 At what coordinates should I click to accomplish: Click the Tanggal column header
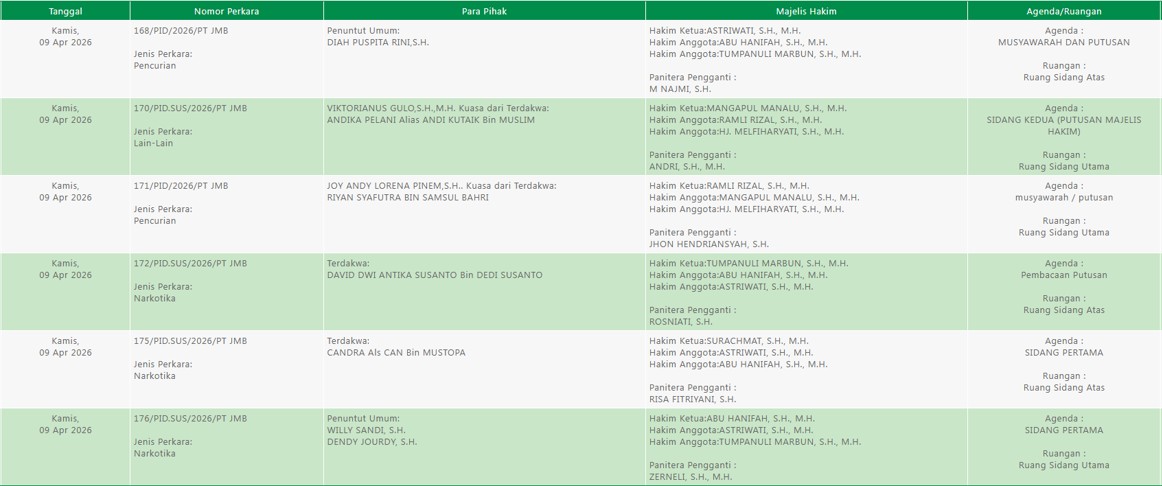pos(65,11)
